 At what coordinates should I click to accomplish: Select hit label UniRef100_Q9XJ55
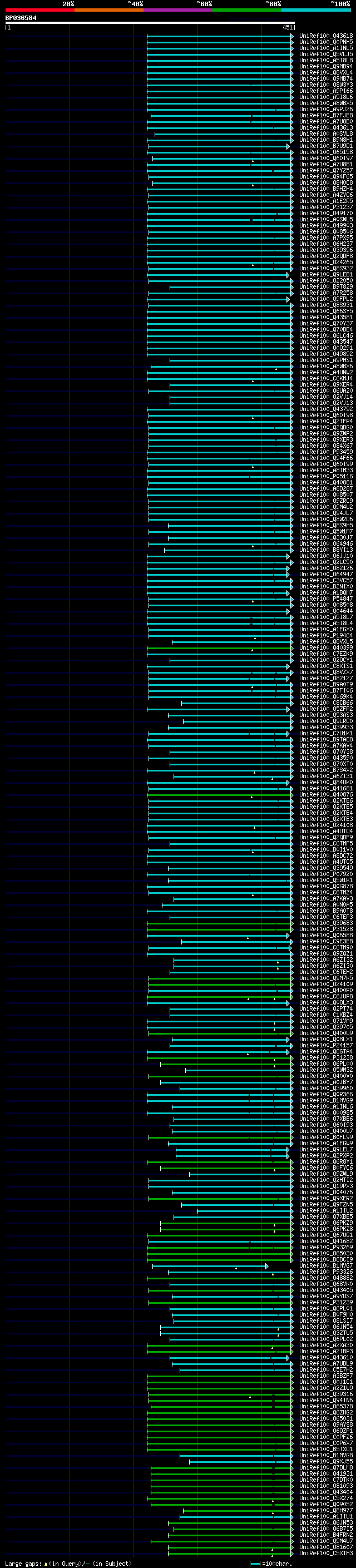coord(326,1461)
